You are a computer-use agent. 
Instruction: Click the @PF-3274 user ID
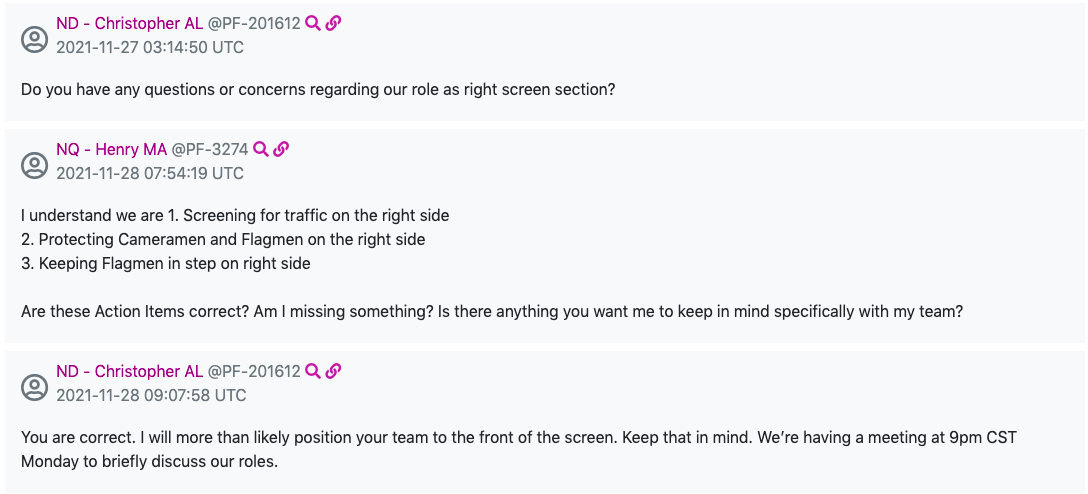[x=209, y=149]
